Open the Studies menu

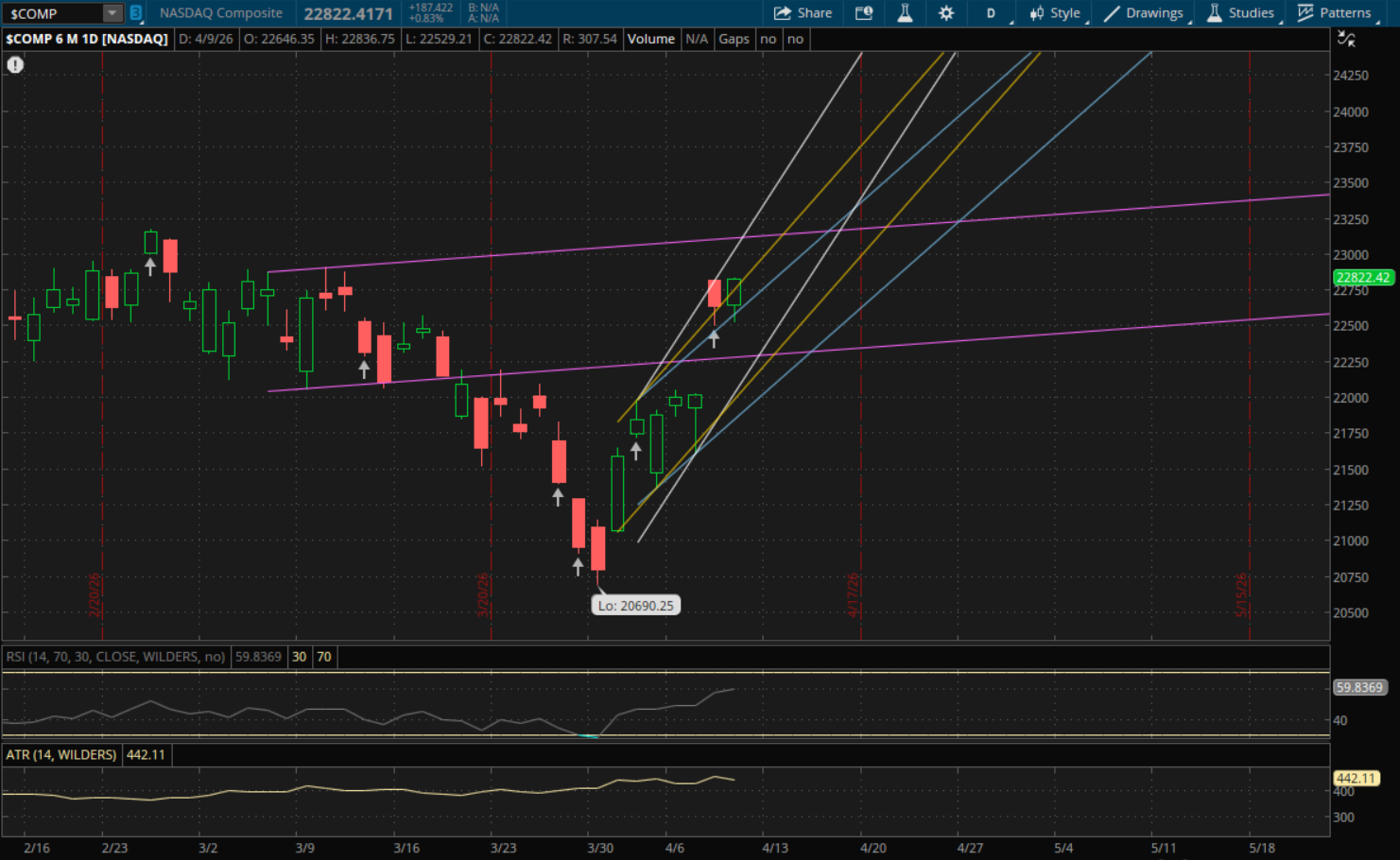(1241, 13)
